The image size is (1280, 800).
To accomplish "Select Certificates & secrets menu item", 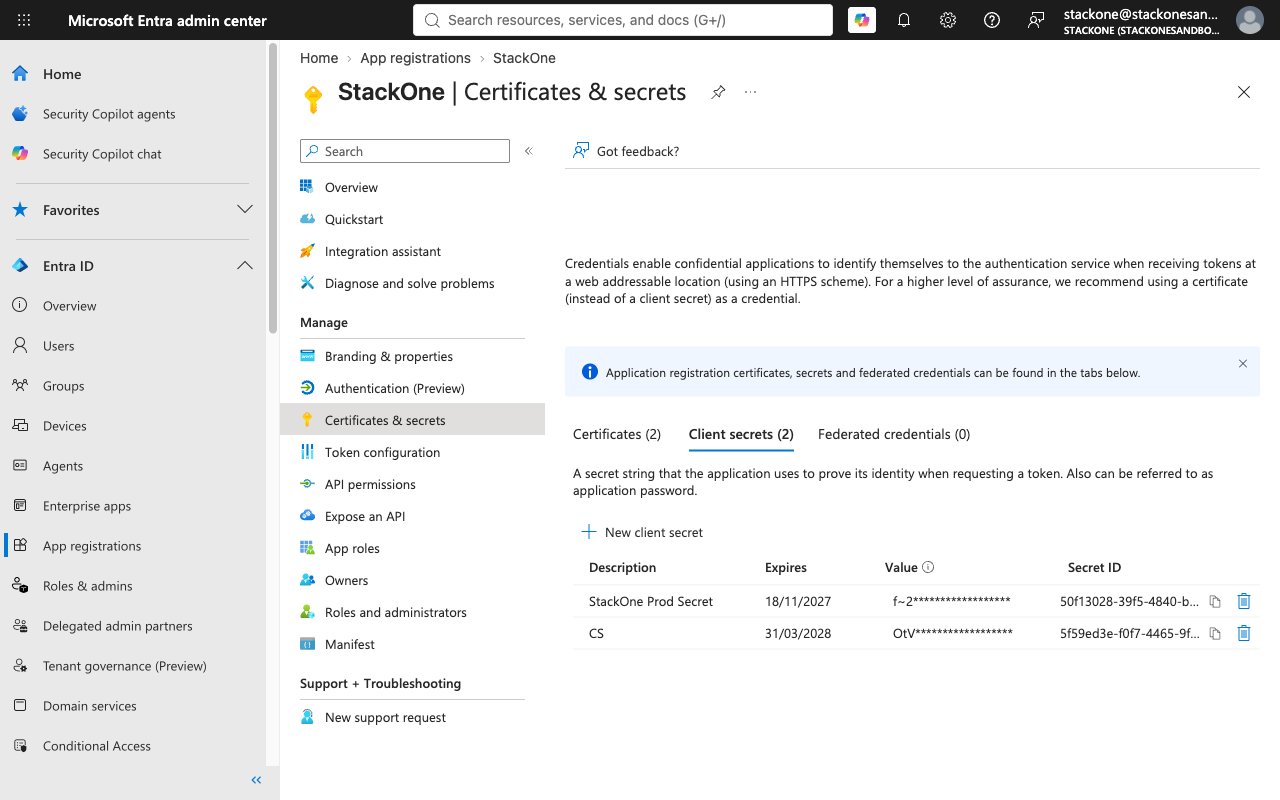I will coord(412,420).
